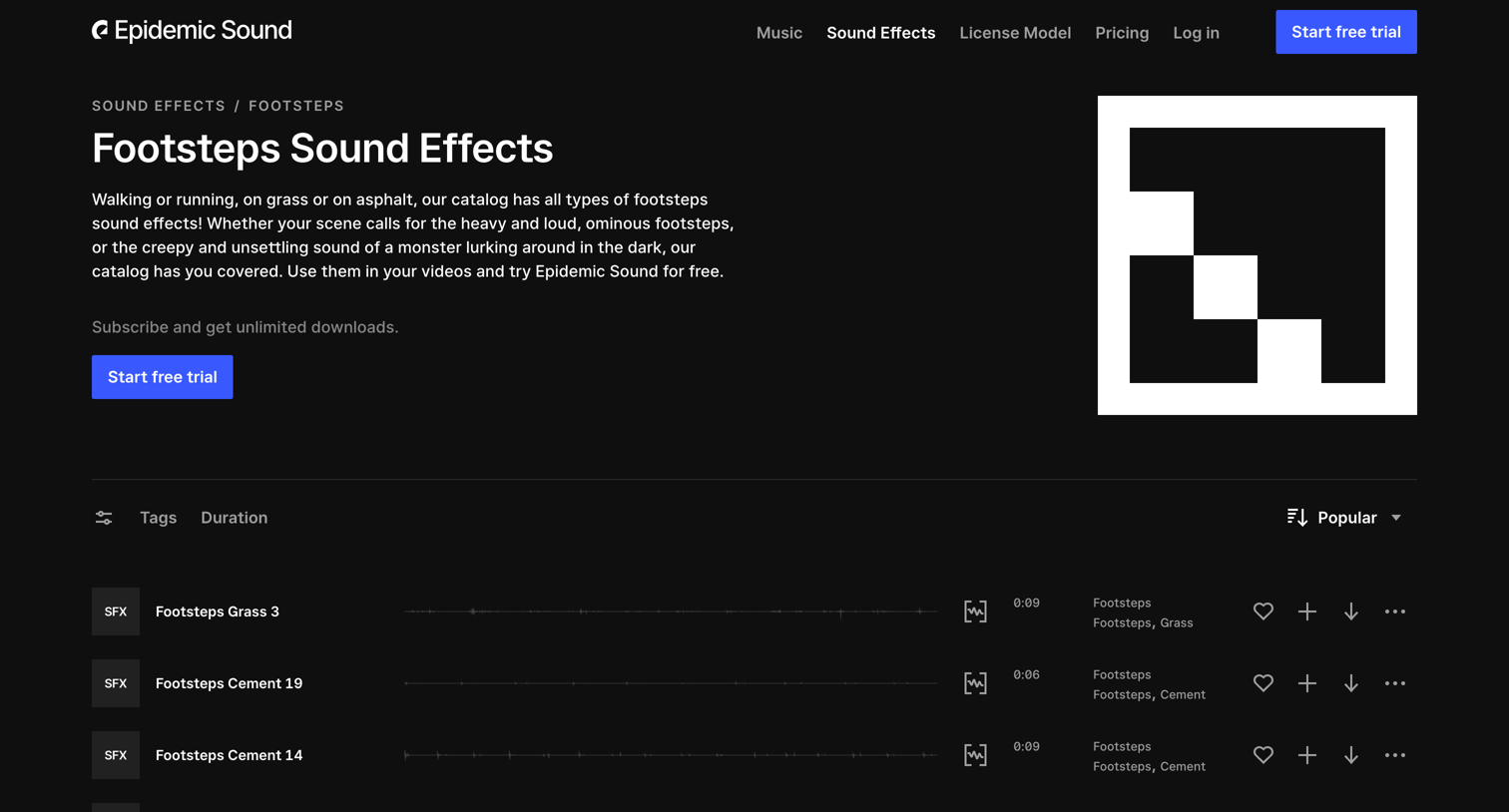This screenshot has width=1509, height=812.
Task: Click Start free trial in header
Action: pos(1346,32)
